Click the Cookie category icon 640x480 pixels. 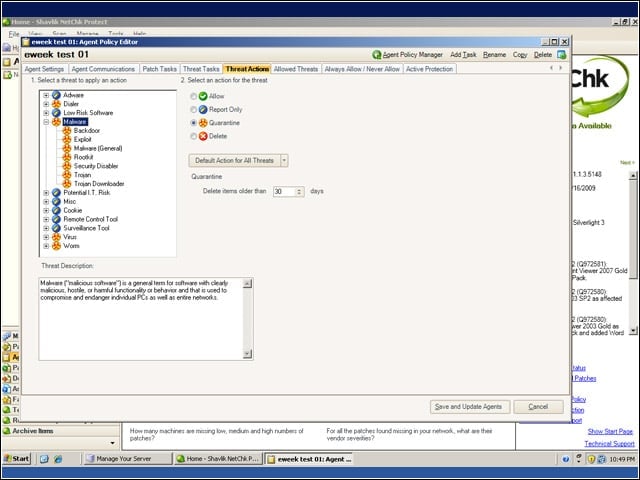[x=56, y=211]
